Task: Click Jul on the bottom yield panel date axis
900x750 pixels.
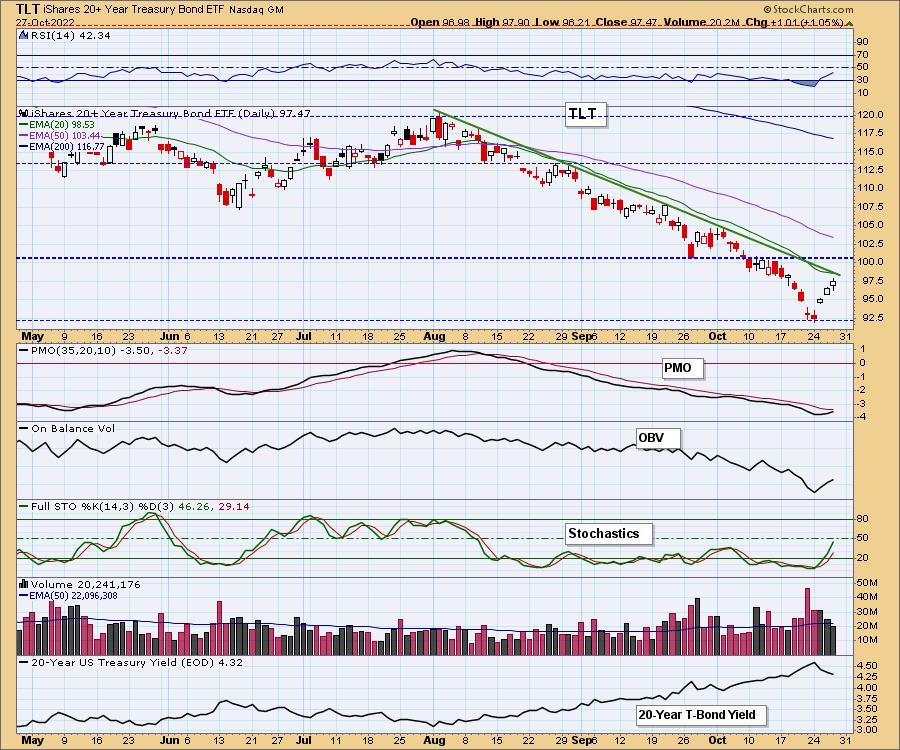Action: (x=304, y=740)
